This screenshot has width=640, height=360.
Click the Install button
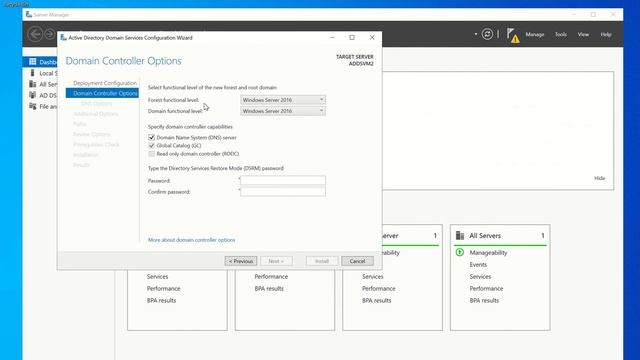[322, 261]
